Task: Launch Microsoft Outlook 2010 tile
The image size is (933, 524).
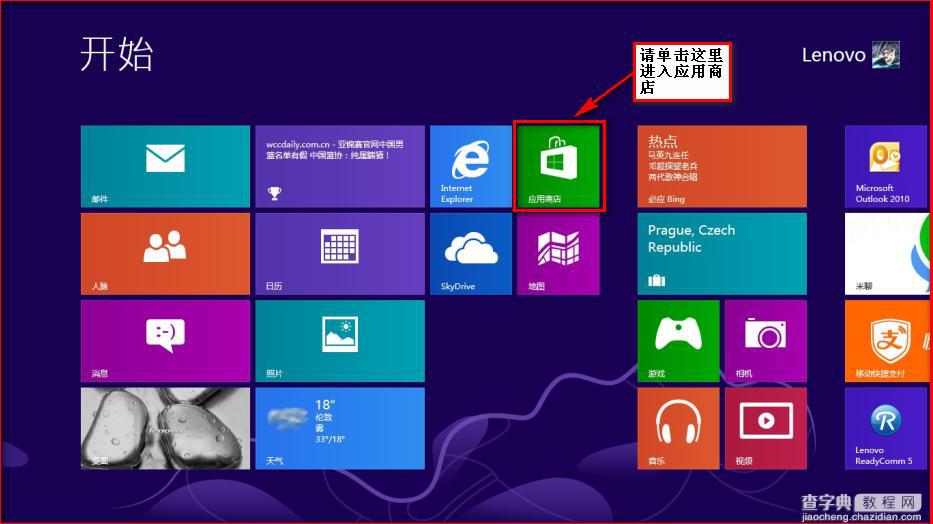Action: (x=887, y=167)
